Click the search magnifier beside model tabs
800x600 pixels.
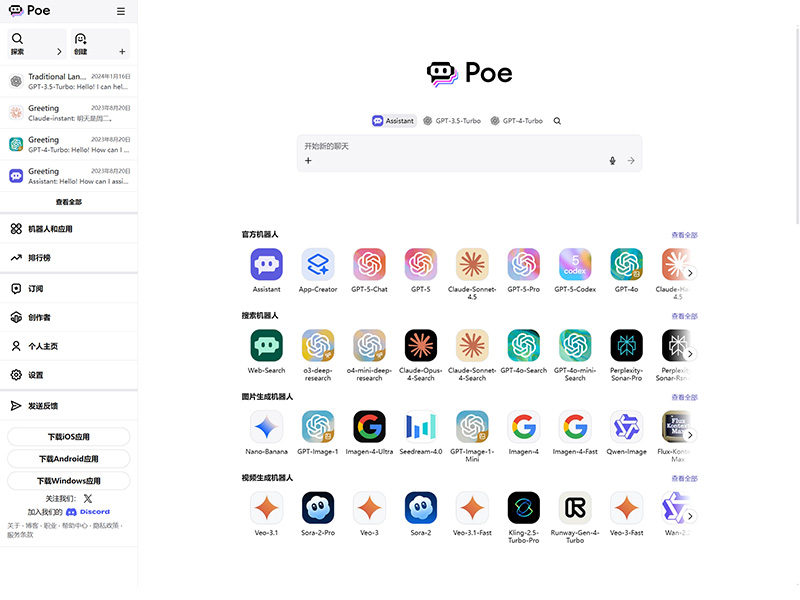coord(557,120)
